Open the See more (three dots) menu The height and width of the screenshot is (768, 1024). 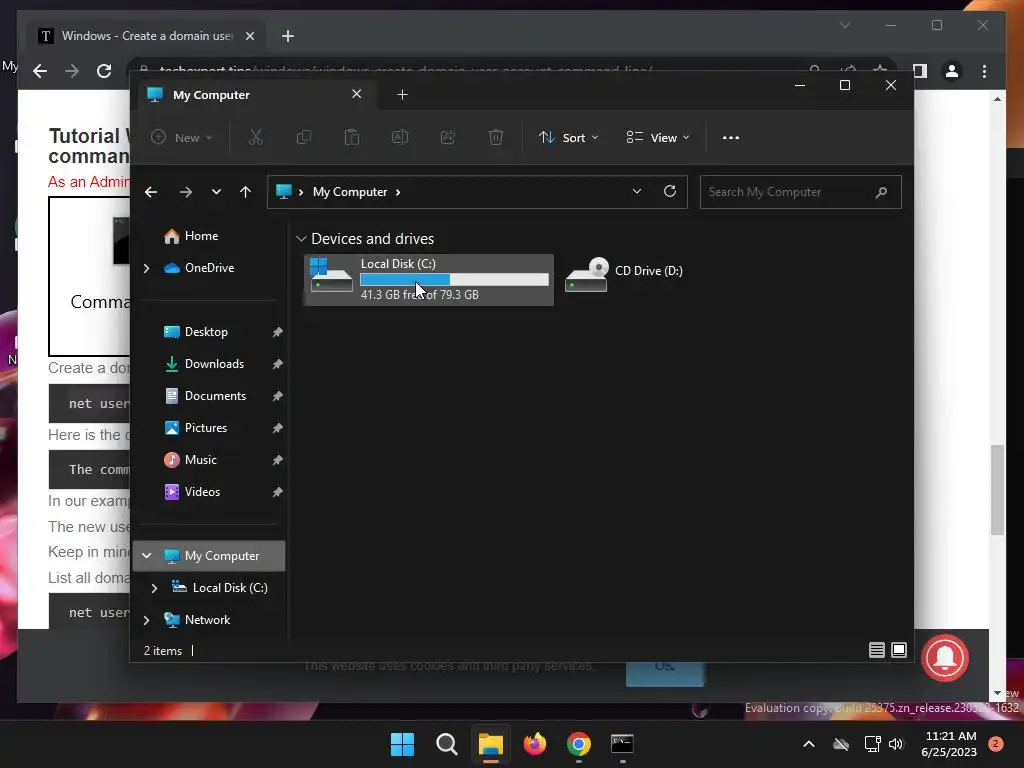[731, 138]
